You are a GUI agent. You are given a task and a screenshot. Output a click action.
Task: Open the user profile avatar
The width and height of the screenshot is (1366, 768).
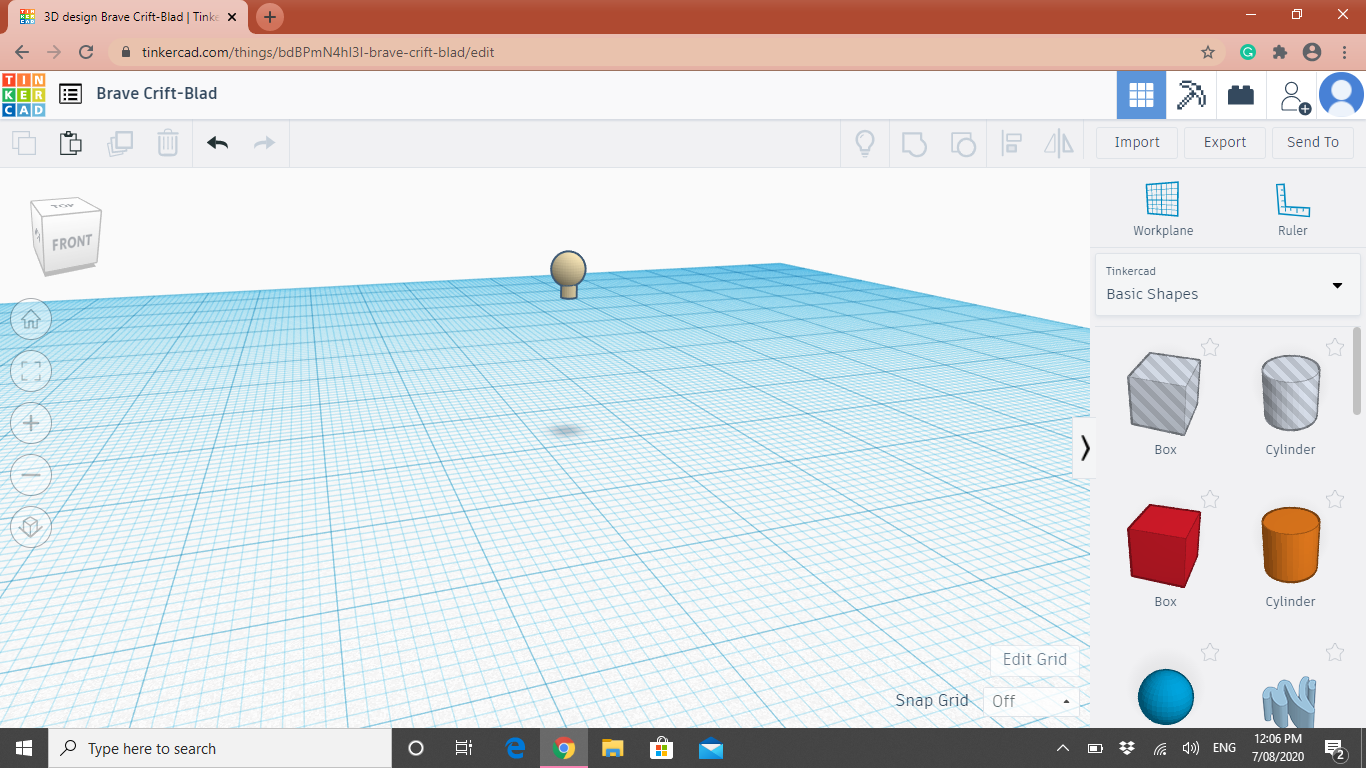(x=1341, y=95)
